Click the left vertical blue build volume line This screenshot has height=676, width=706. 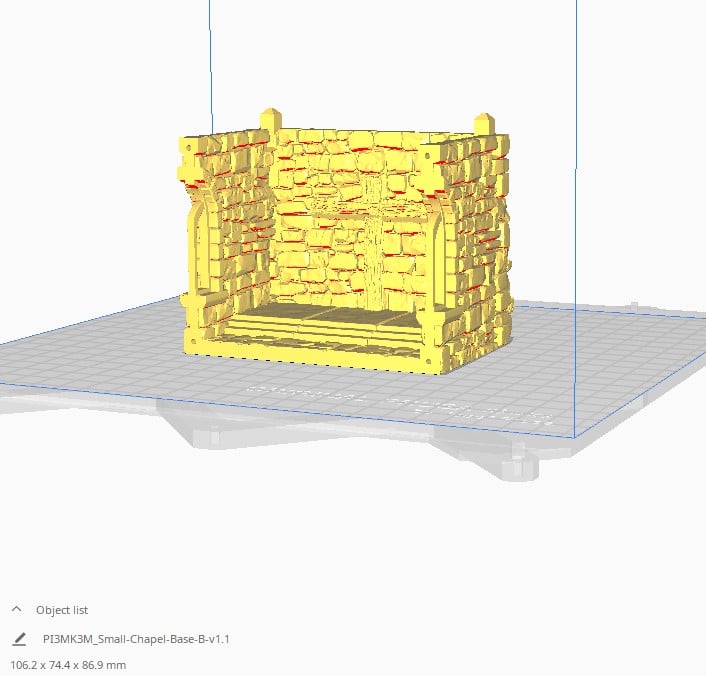pyautogui.click(x=209, y=60)
